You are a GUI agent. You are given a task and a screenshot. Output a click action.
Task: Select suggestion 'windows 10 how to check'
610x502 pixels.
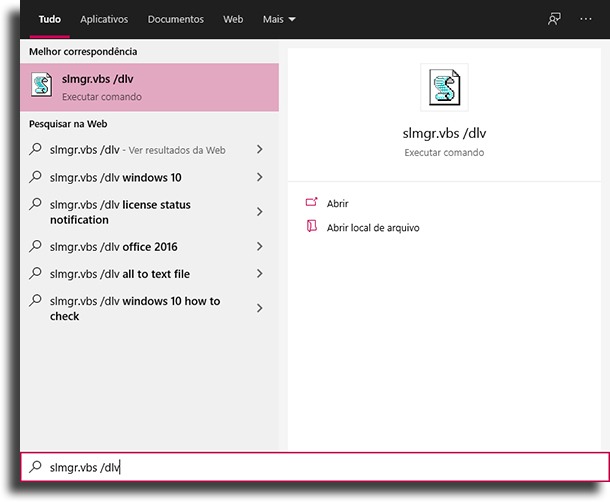tap(149, 309)
